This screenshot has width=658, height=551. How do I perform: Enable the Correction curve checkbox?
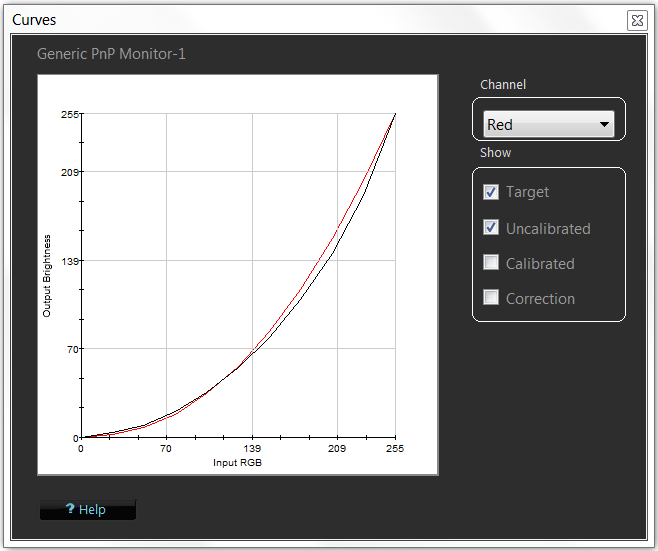point(491,297)
